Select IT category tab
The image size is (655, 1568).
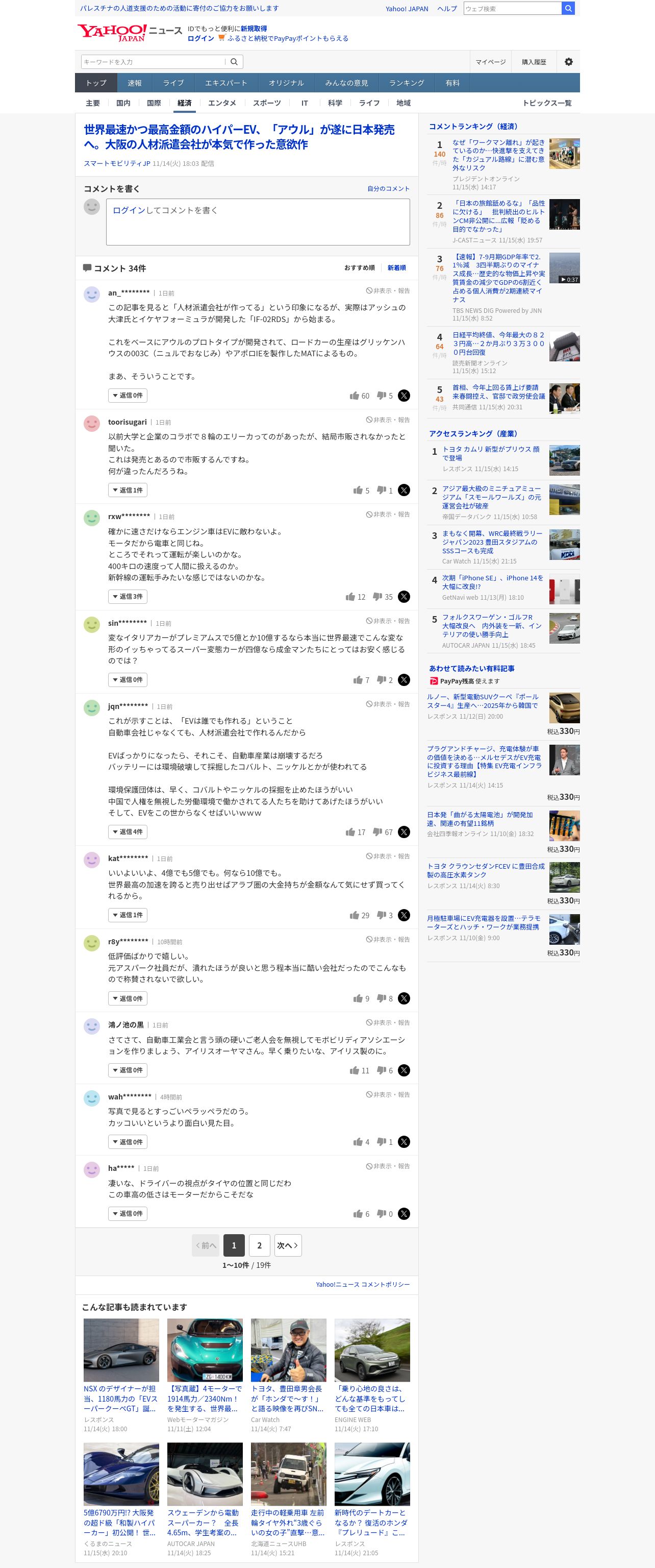305,103
